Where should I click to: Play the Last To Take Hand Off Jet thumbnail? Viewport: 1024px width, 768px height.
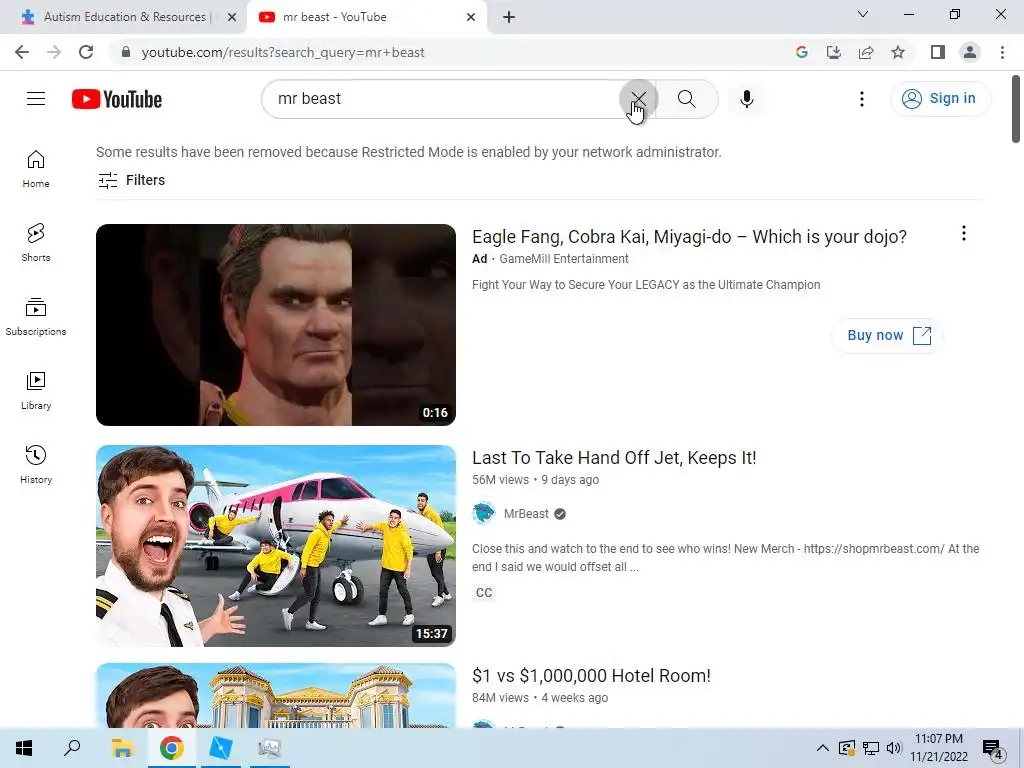coord(276,546)
